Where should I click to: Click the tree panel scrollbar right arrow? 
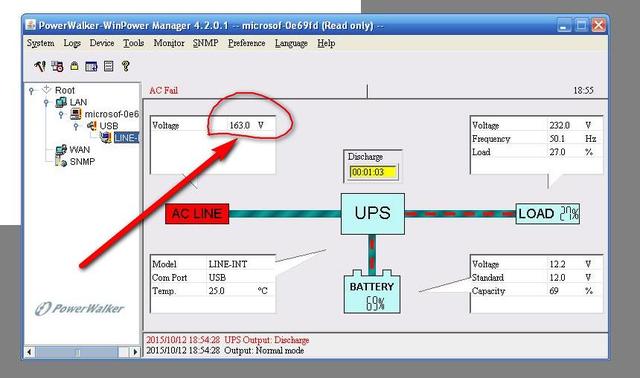pos(135,351)
